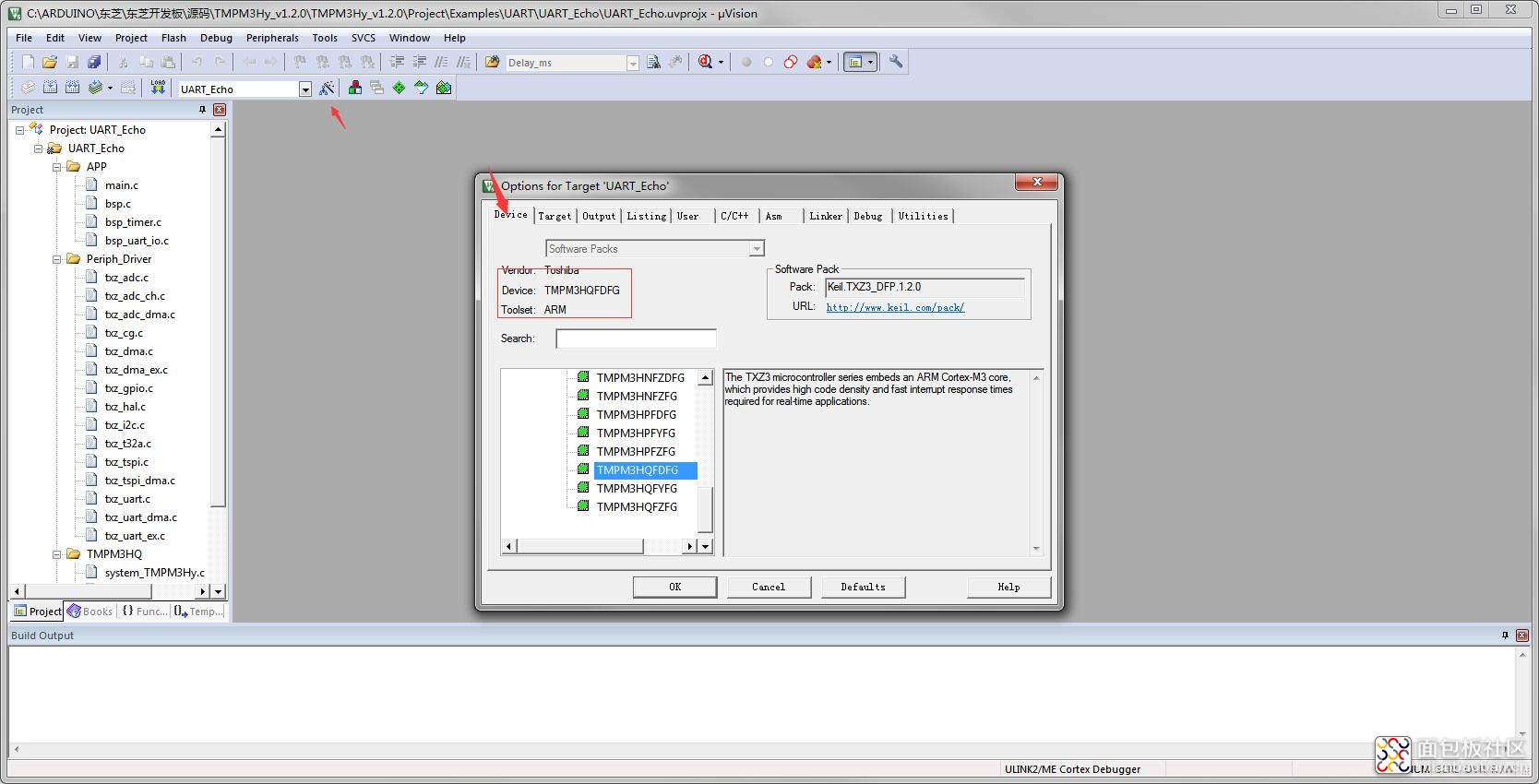Click the device Search input field

pos(636,339)
